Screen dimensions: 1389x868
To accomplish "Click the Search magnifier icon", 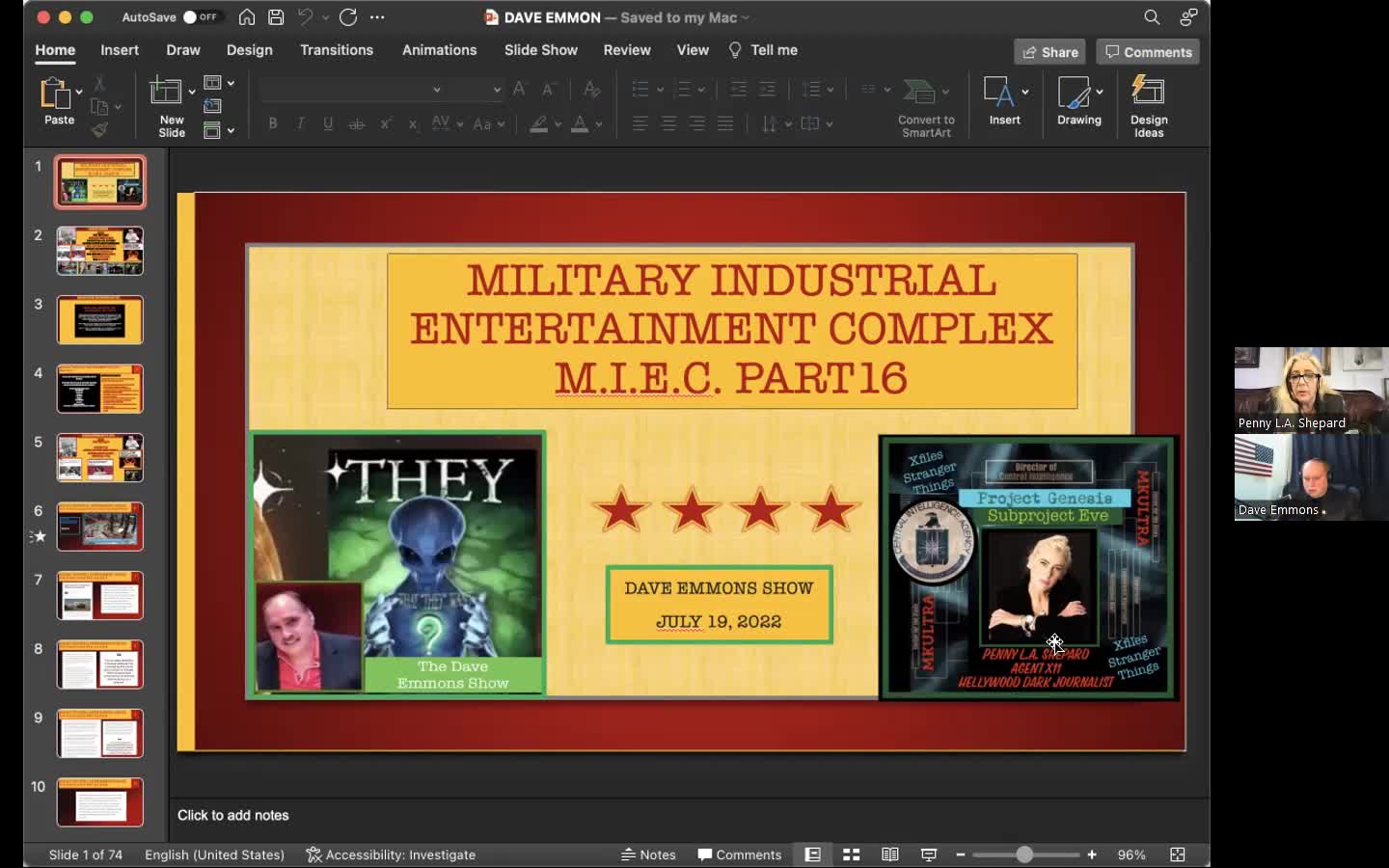I will tap(1152, 17).
